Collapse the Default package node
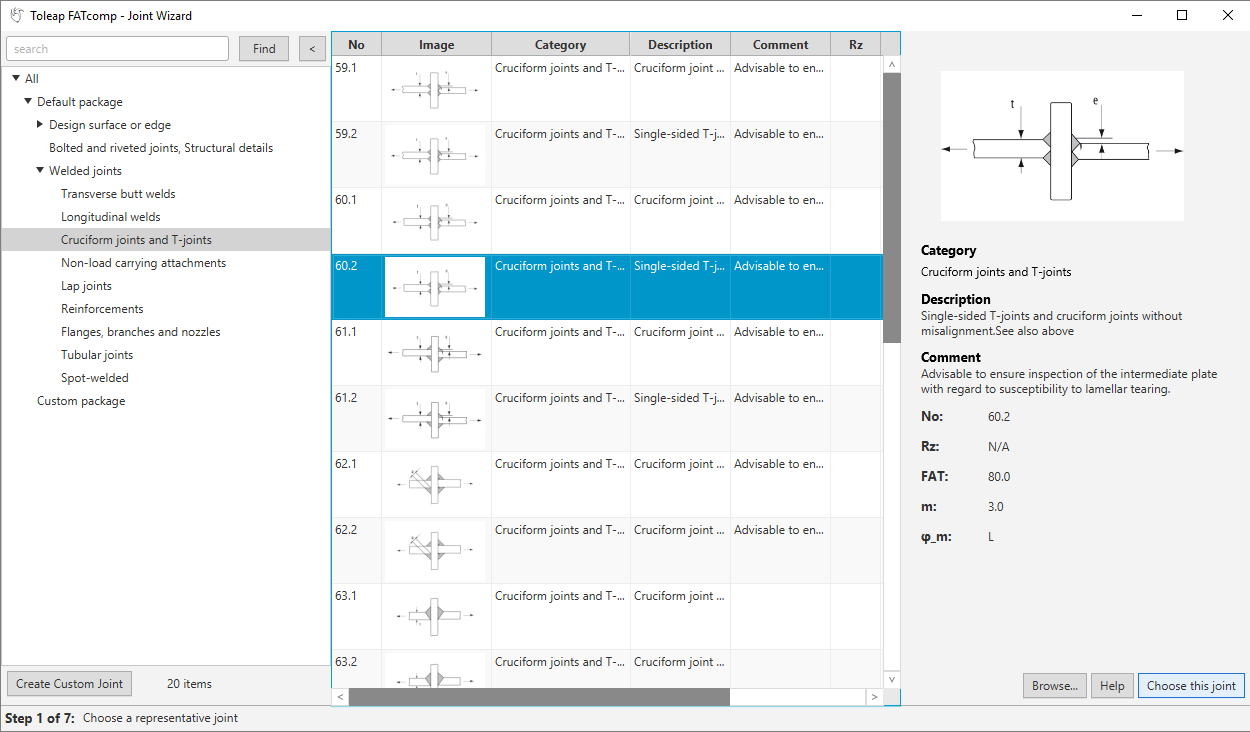 [x=28, y=102]
